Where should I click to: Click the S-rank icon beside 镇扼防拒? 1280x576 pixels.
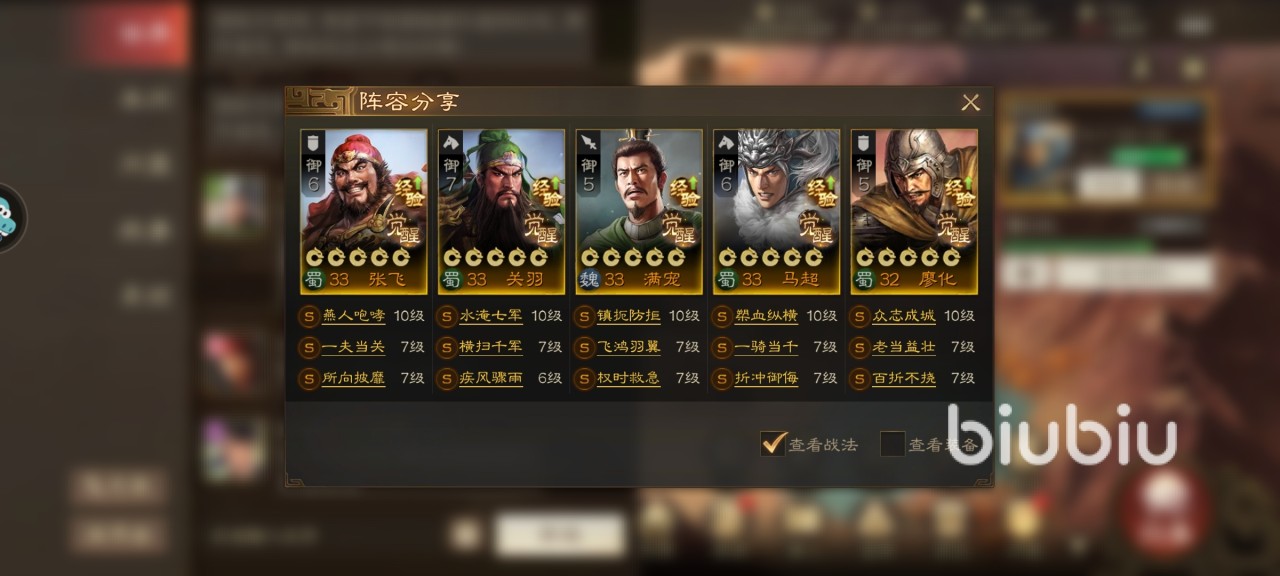click(x=584, y=316)
